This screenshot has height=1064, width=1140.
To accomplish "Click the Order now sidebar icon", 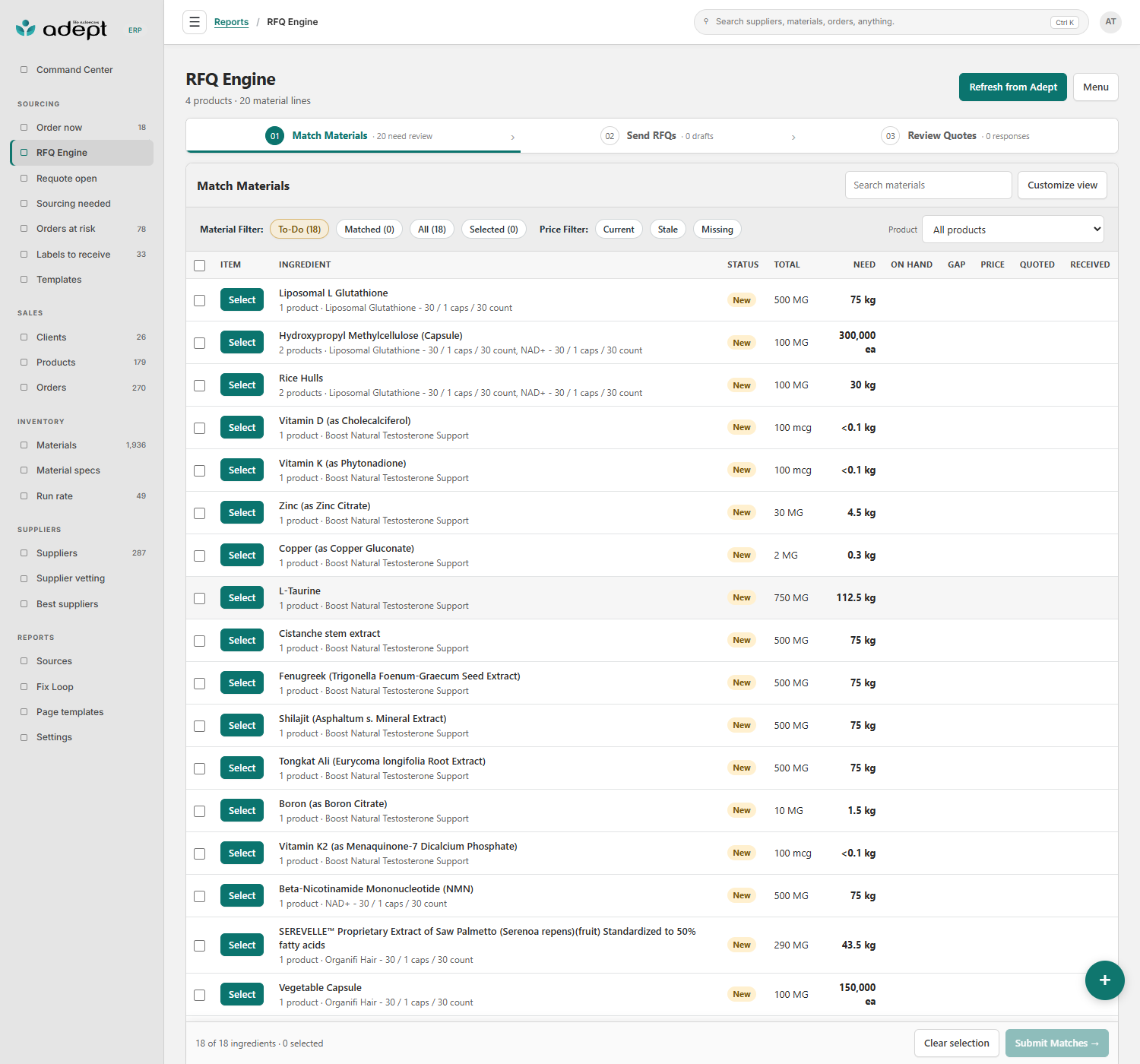I will (x=24, y=128).
